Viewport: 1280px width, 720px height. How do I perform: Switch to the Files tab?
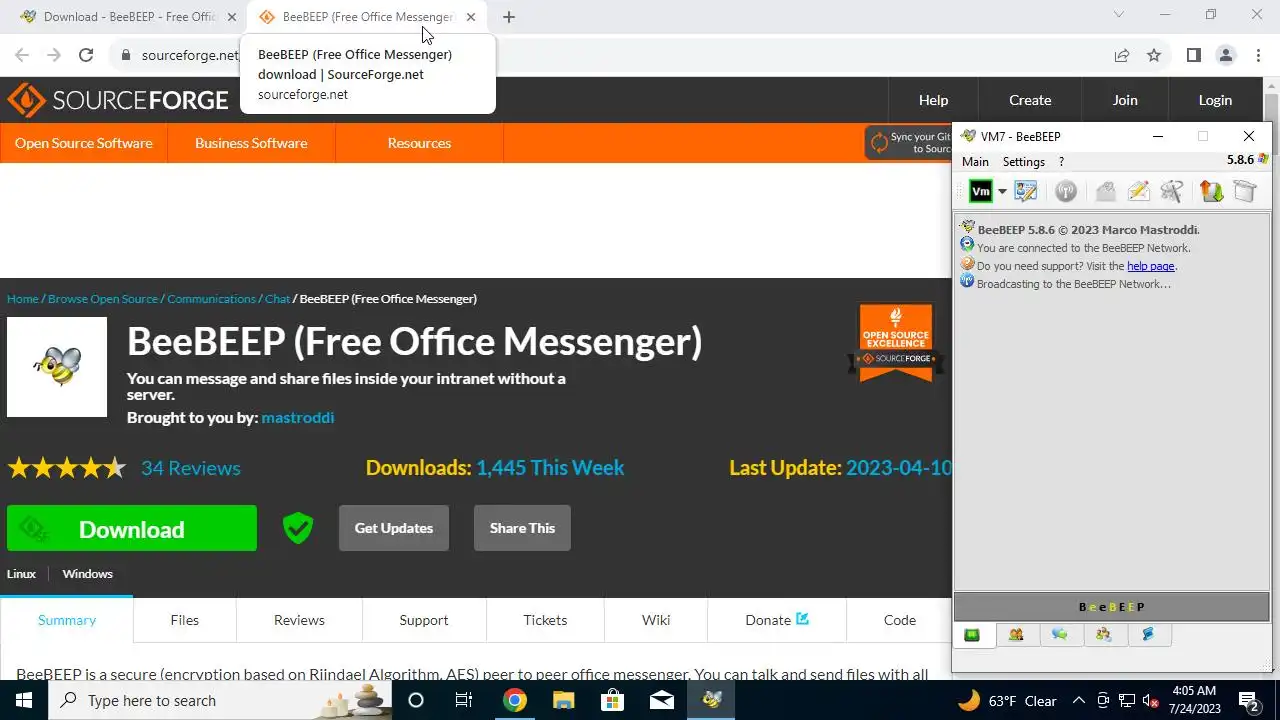[x=185, y=620]
